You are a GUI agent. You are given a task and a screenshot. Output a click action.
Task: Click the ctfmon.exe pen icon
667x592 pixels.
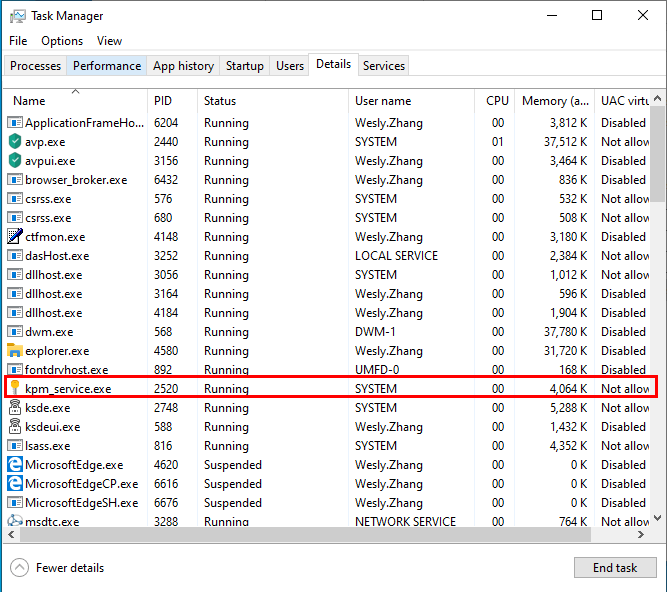tap(15, 237)
